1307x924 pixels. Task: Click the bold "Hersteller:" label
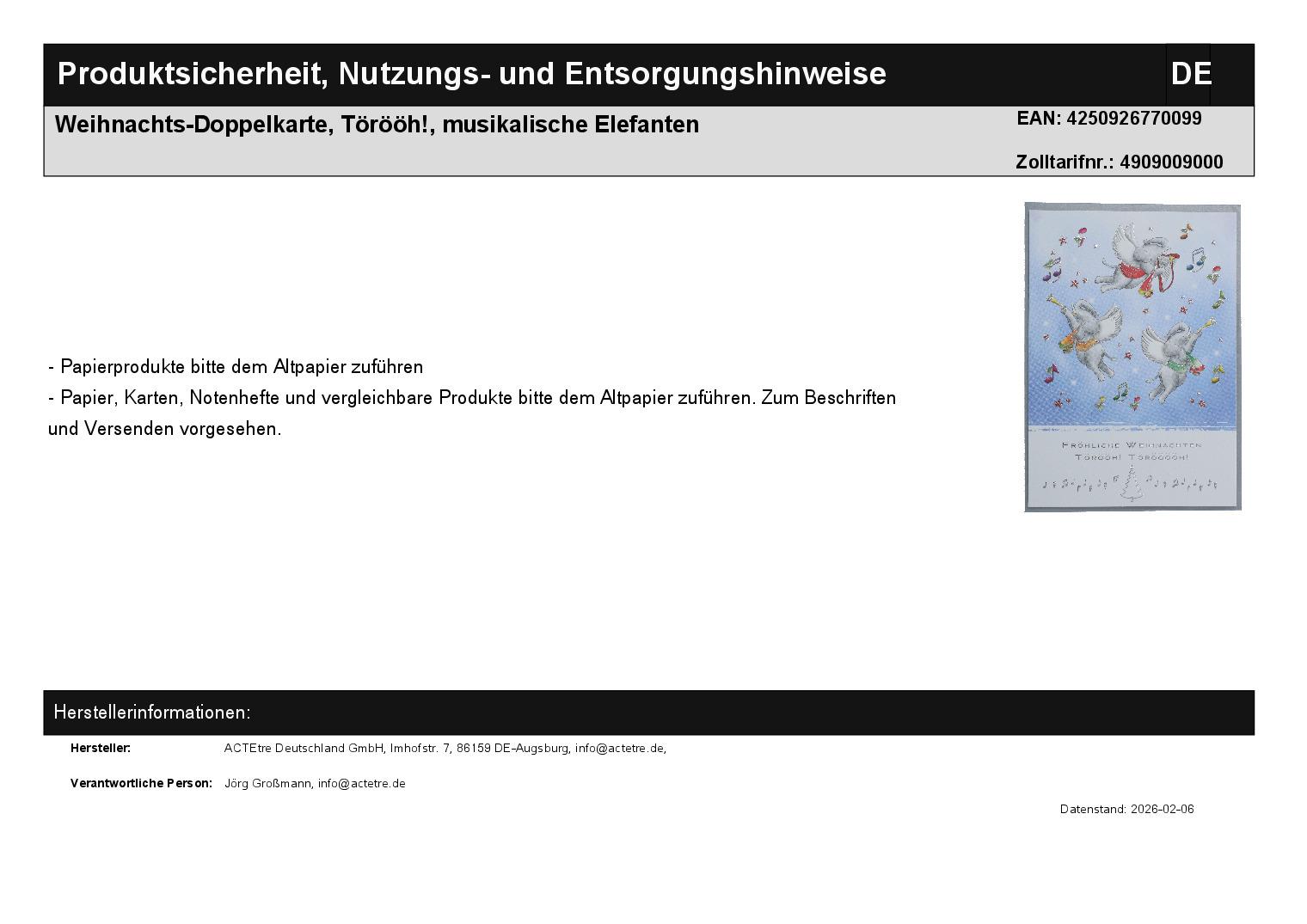click(101, 749)
